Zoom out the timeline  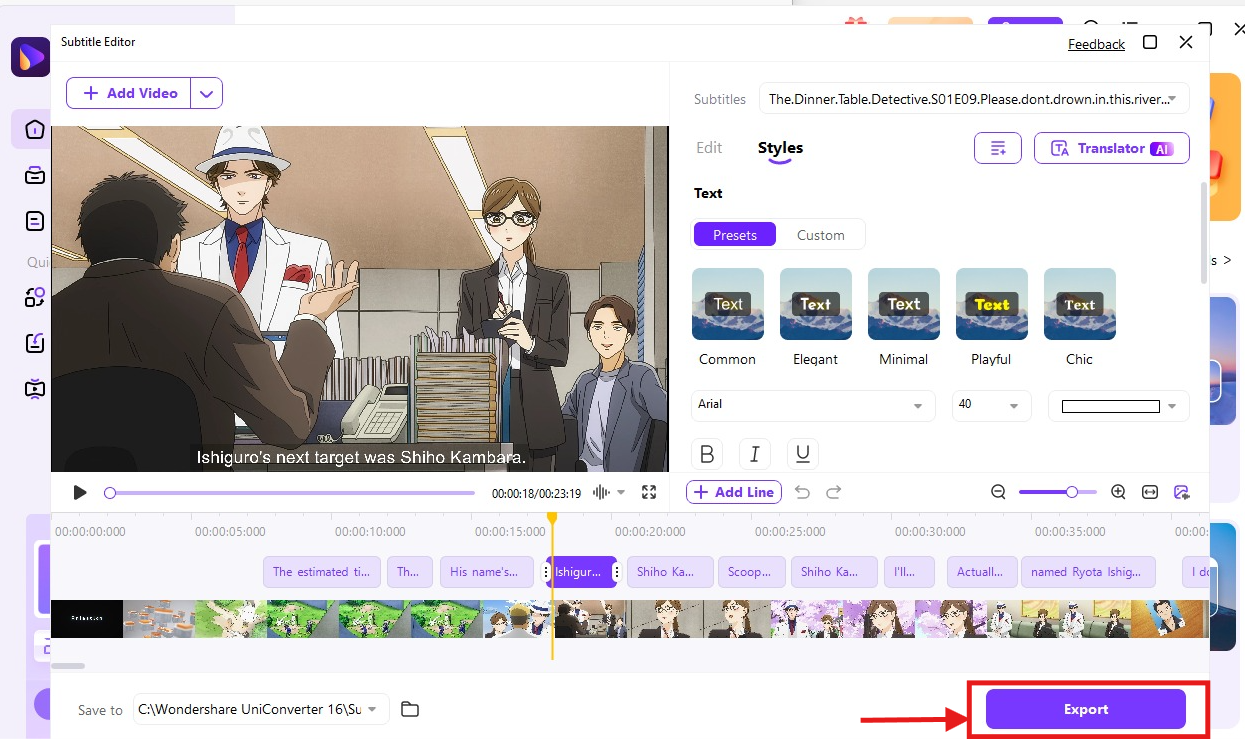pos(998,492)
